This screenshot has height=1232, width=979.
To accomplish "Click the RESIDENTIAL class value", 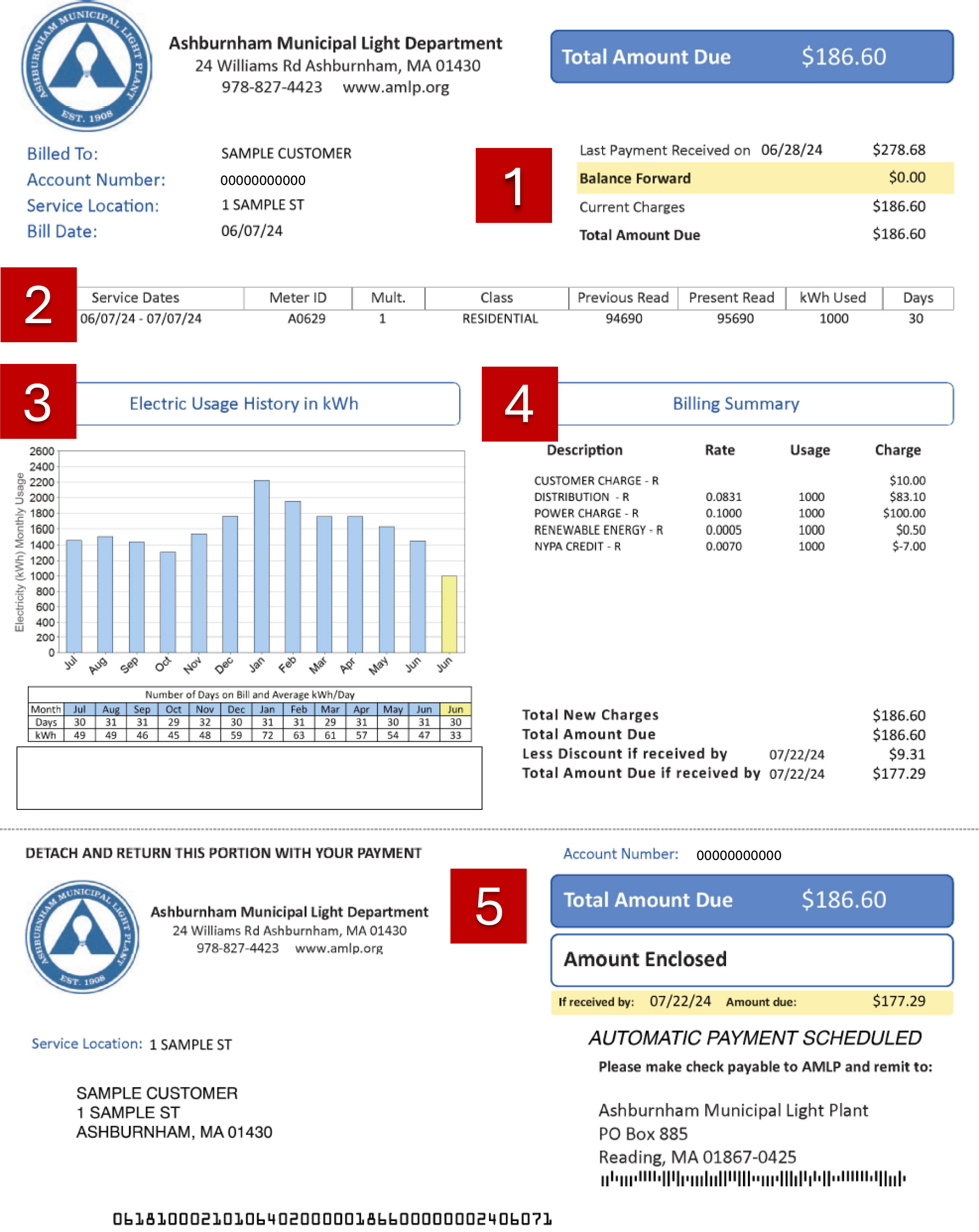I will 500,319.
